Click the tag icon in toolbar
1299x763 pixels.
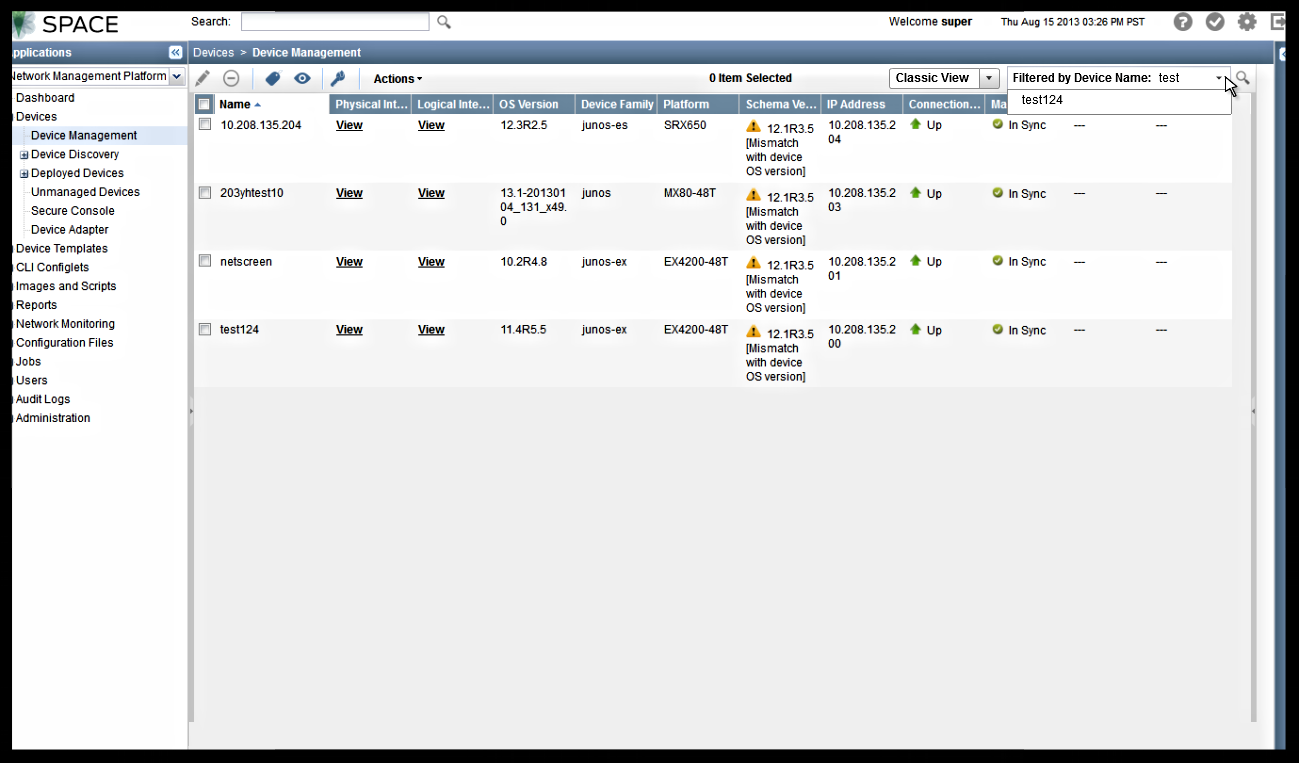click(x=272, y=78)
